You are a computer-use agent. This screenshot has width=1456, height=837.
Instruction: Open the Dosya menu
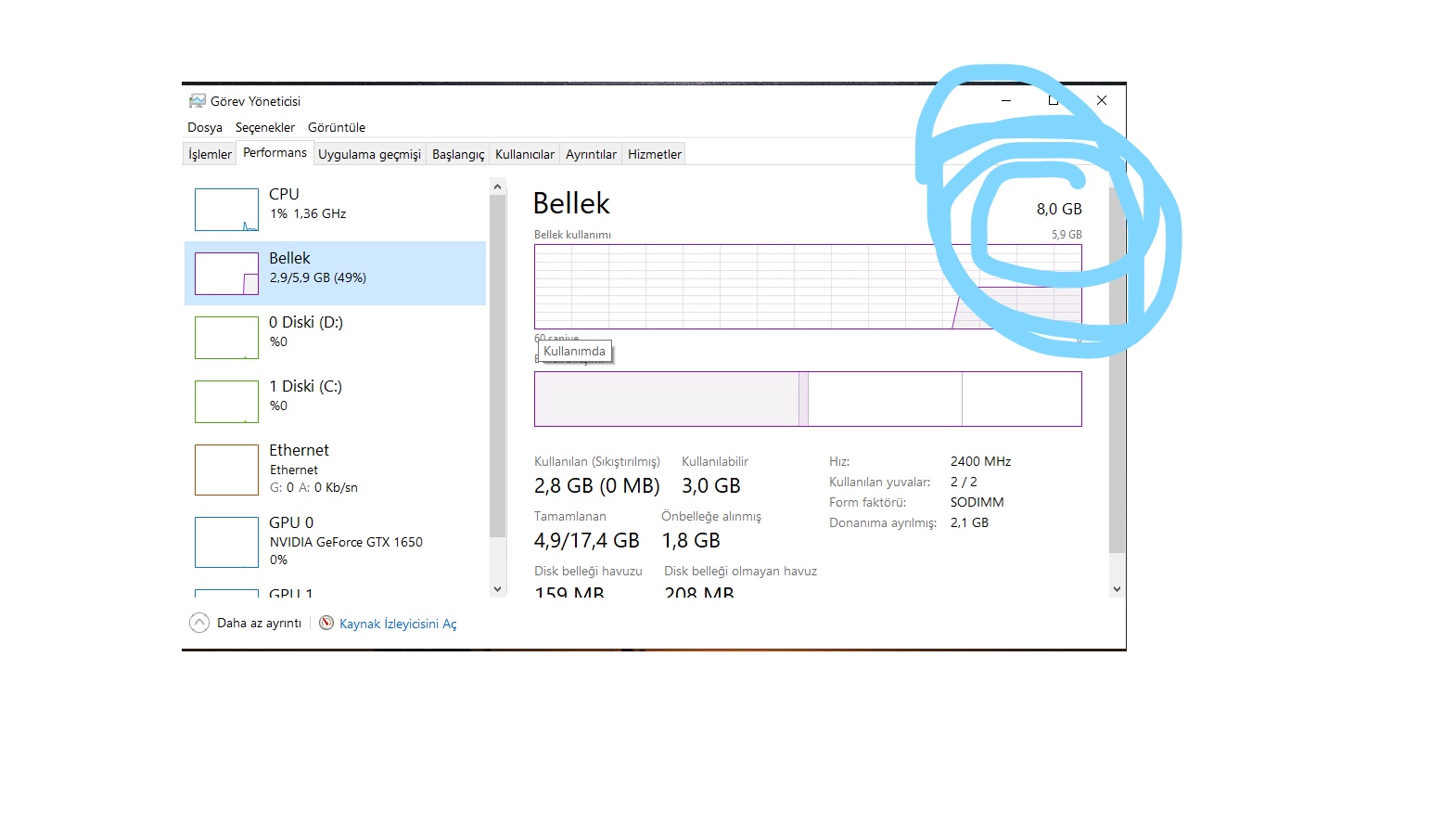tap(205, 127)
